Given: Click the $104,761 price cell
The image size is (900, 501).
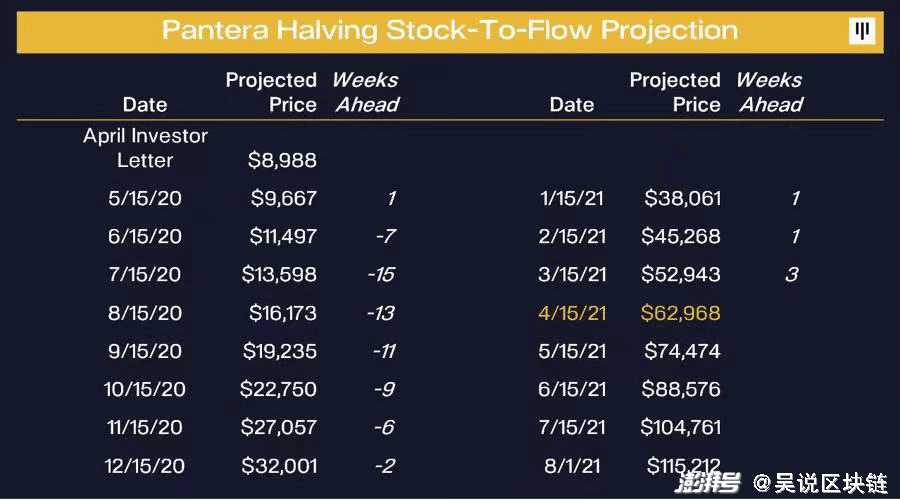Looking at the screenshot, I should coord(680,427).
